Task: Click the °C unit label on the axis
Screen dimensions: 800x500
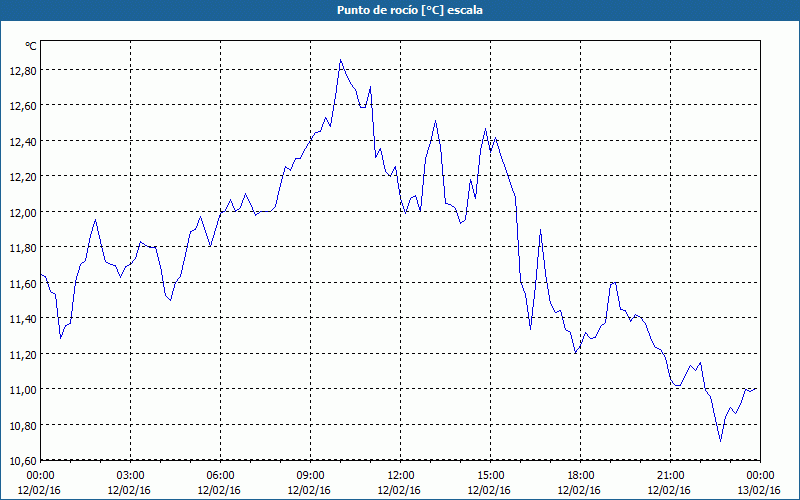Action: 31,46
